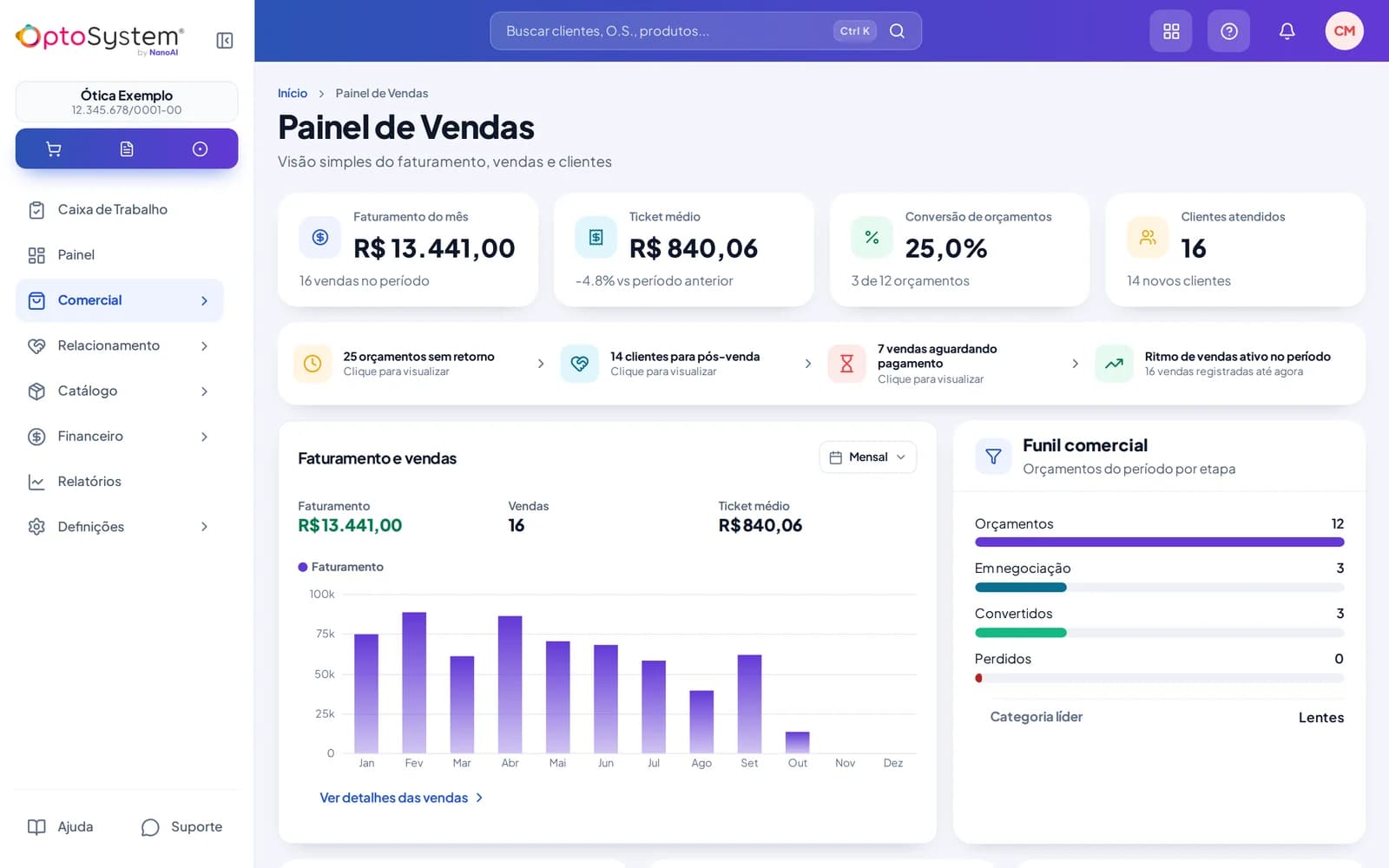Viewport: 1389px width, 868px height.
Task: Select the Ótica Exemplo store card
Action: (x=127, y=102)
